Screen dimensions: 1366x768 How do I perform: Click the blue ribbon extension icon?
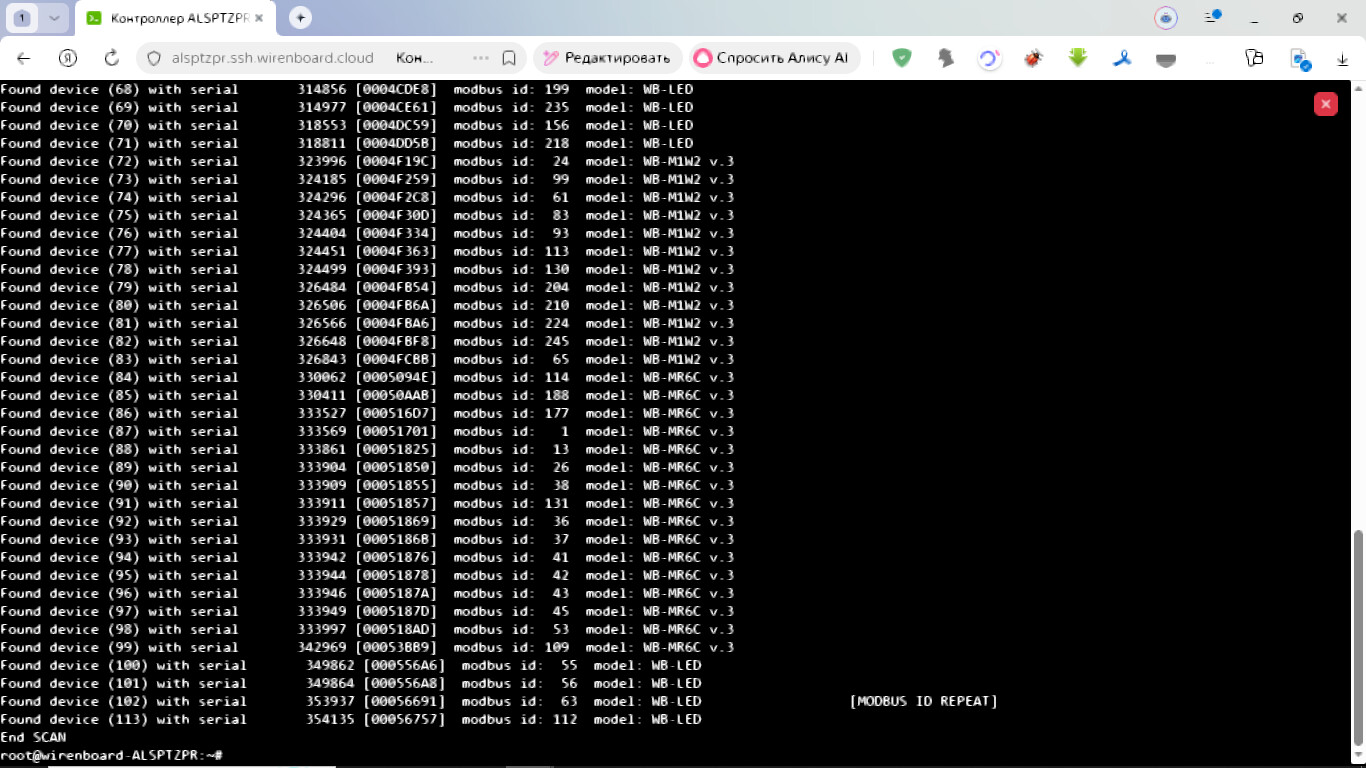coord(1122,58)
